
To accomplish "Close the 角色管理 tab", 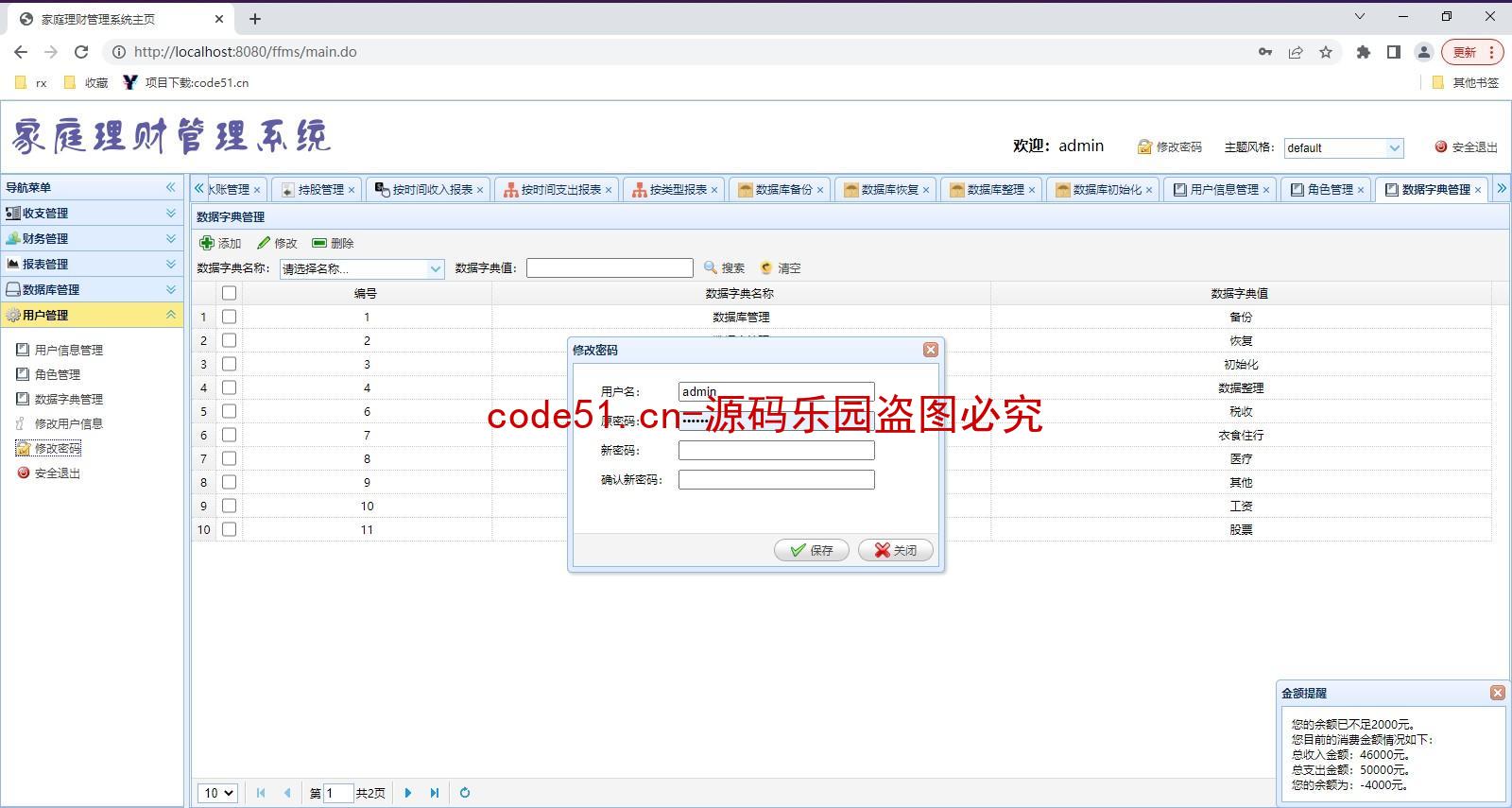I will (1361, 190).
